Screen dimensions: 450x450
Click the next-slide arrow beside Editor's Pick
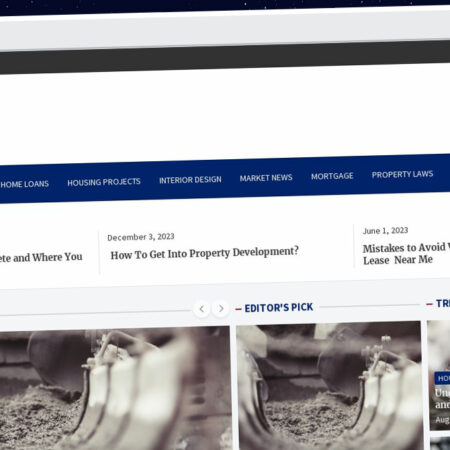click(x=221, y=308)
